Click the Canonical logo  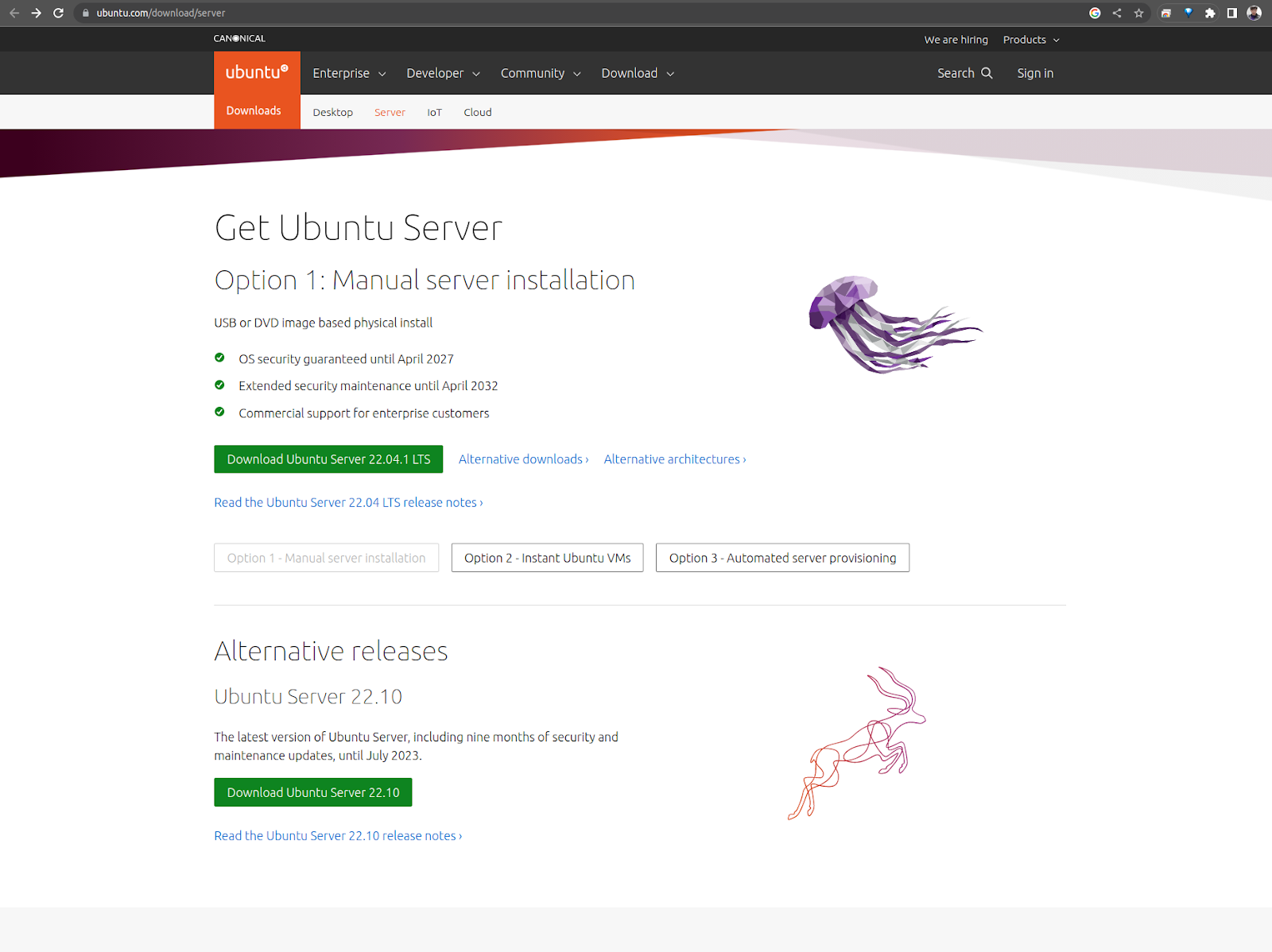(x=239, y=38)
